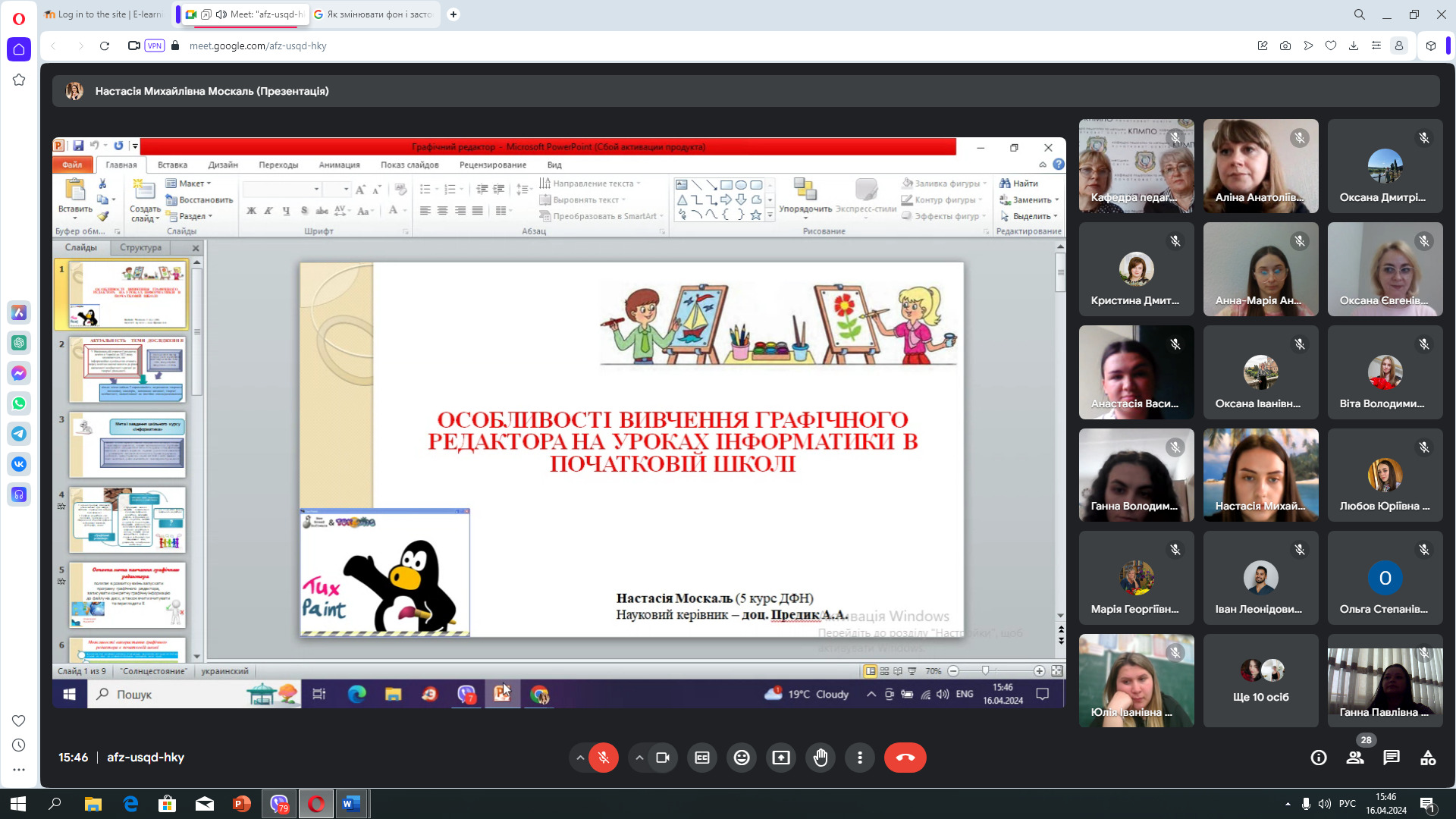The image size is (1456, 819).
Task: Start presenting your screen
Action: [781, 758]
